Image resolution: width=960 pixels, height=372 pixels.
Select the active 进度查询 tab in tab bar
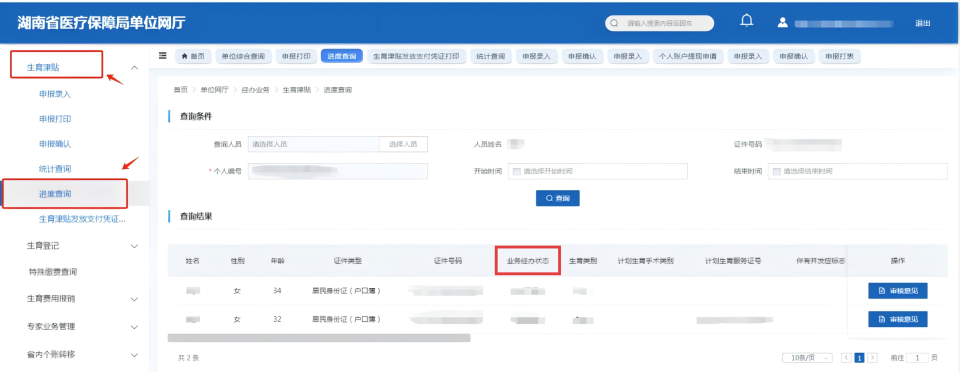click(342, 56)
